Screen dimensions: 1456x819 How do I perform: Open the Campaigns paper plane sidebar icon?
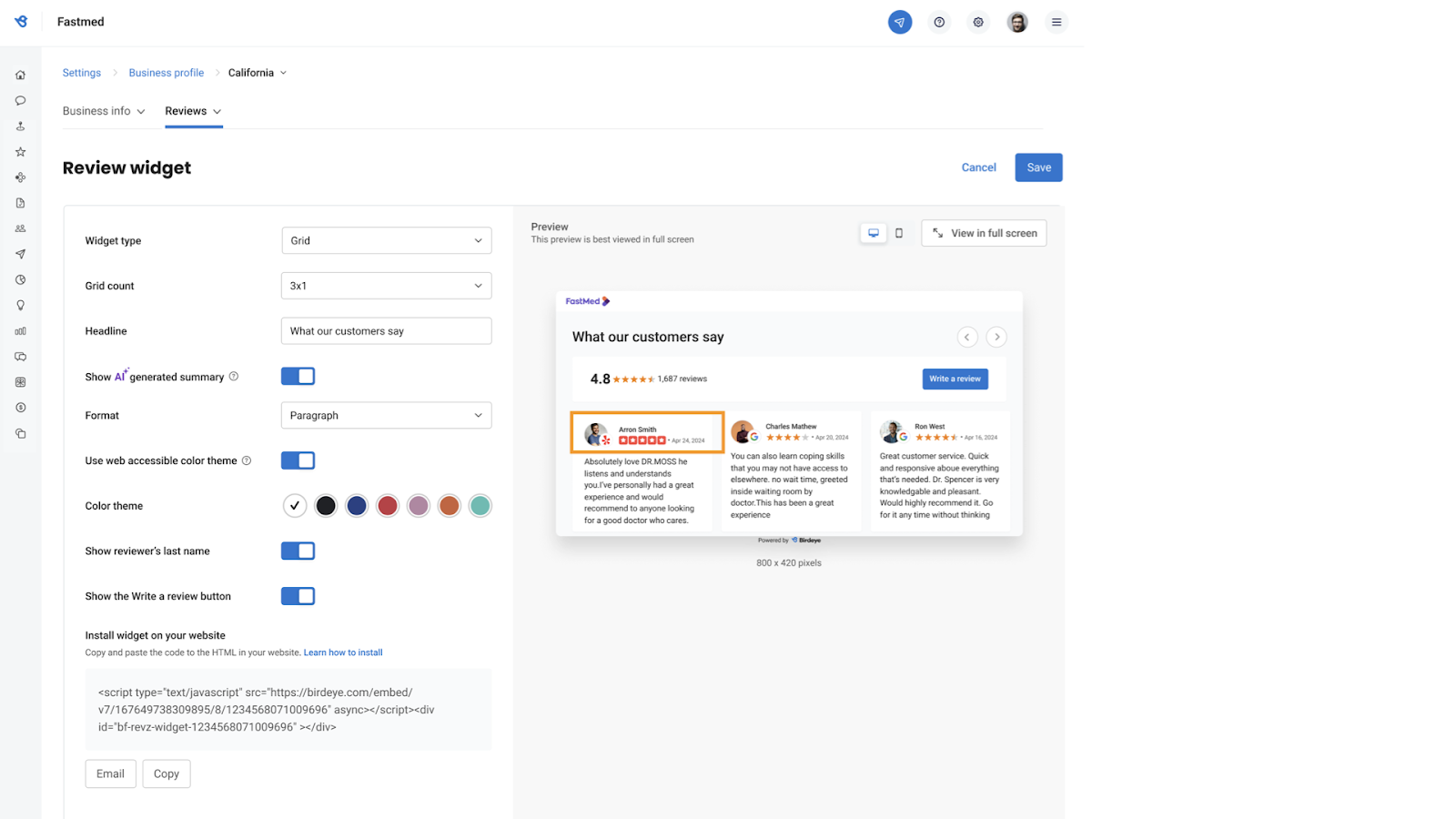click(x=20, y=254)
